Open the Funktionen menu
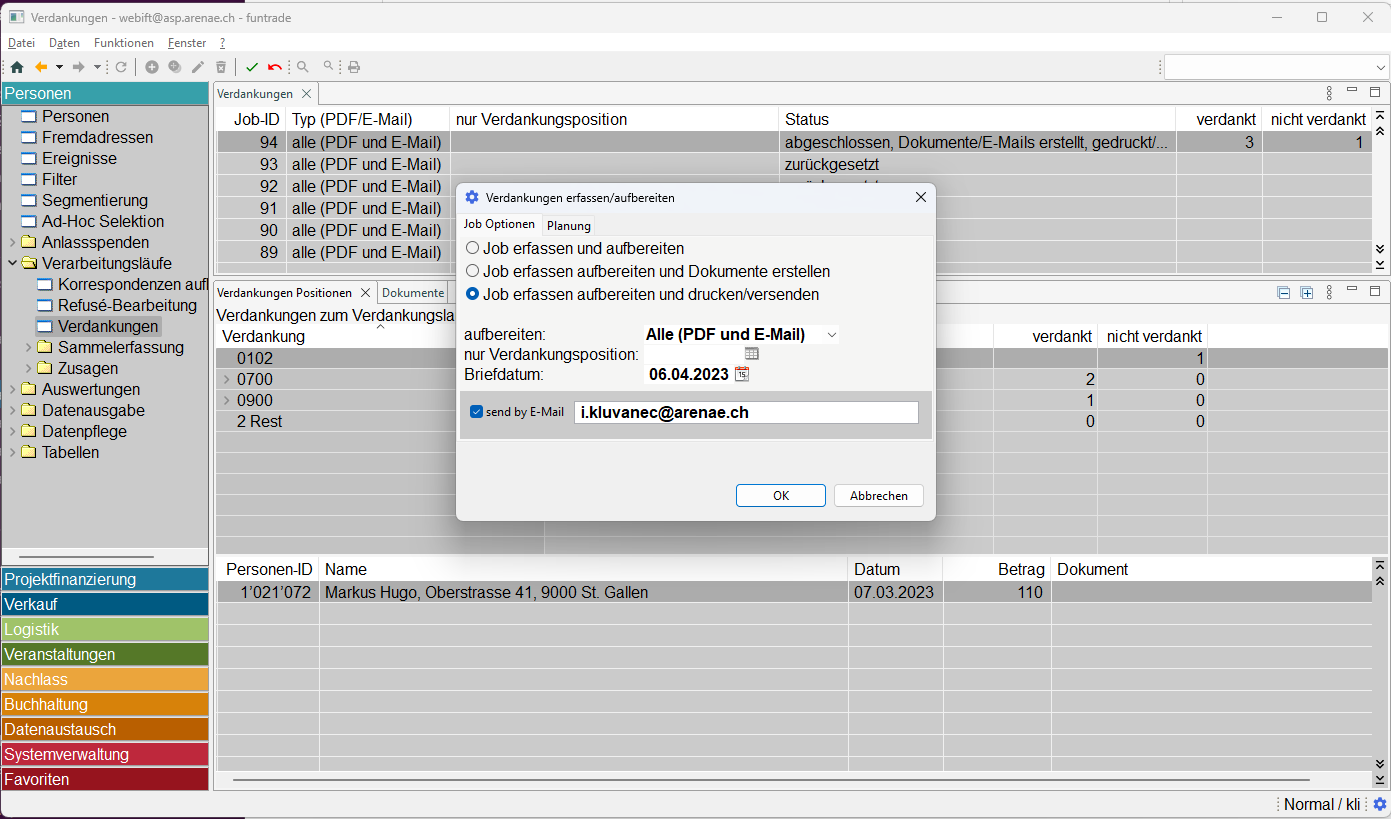 pyautogui.click(x=124, y=43)
